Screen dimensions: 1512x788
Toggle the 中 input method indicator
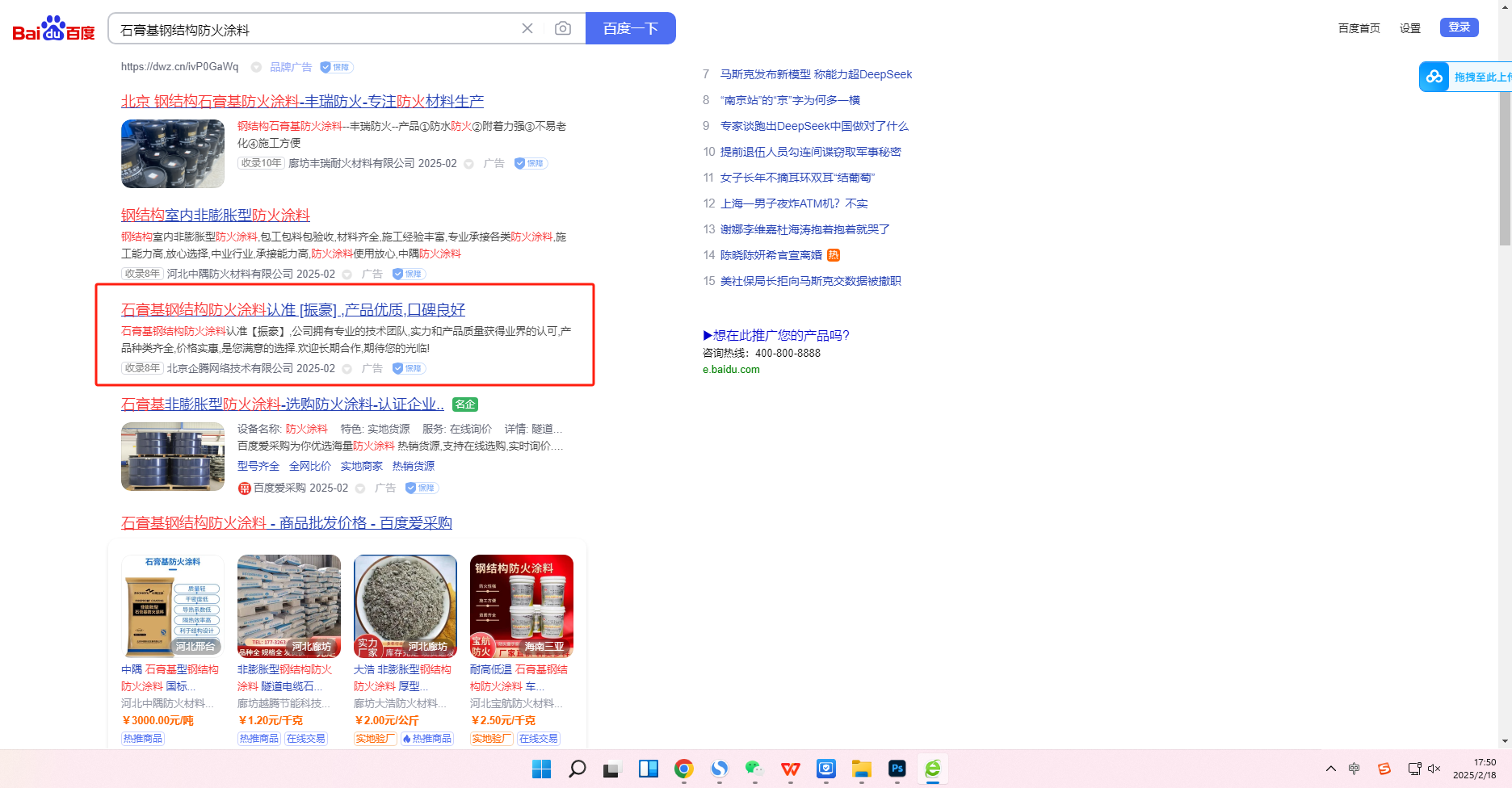1354,769
